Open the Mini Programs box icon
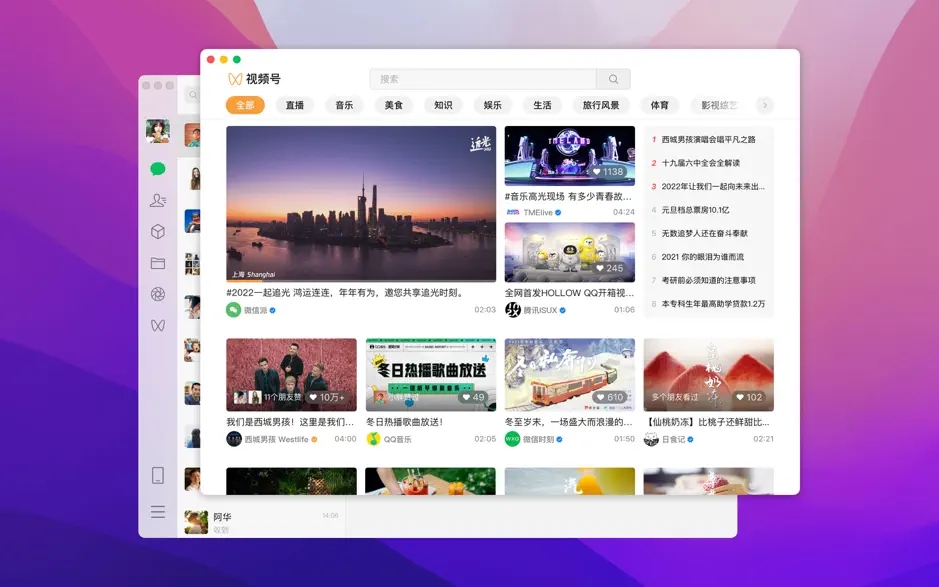Image resolution: width=939 pixels, height=587 pixels. click(x=157, y=232)
